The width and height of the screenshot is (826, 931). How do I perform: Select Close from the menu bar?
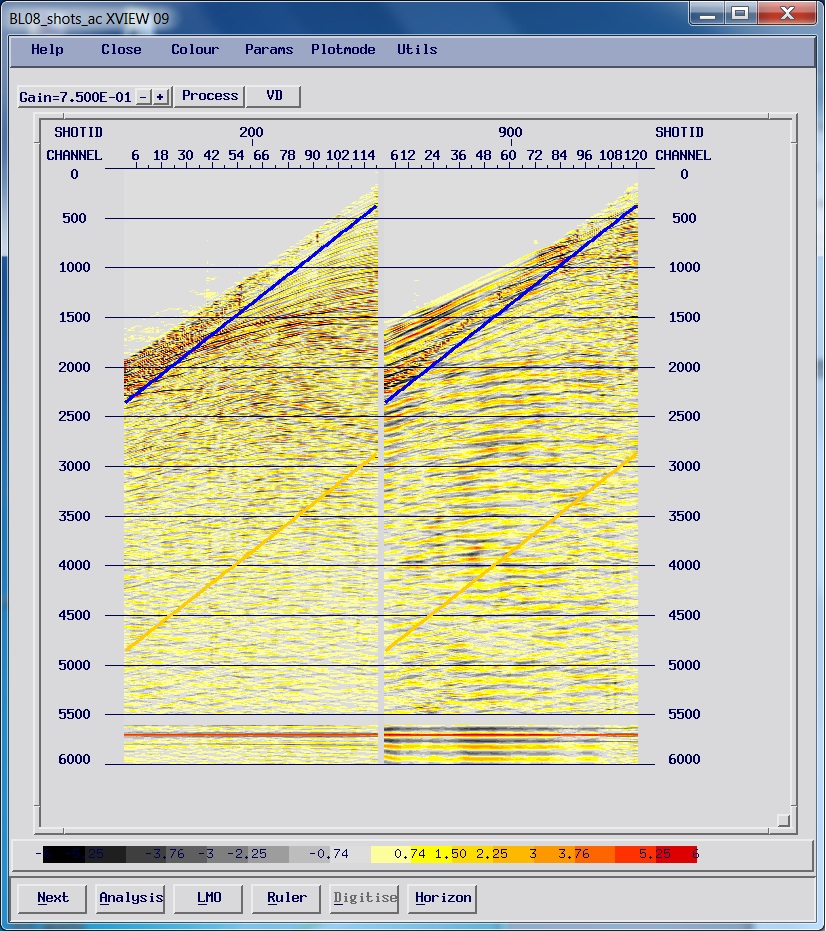(x=120, y=49)
